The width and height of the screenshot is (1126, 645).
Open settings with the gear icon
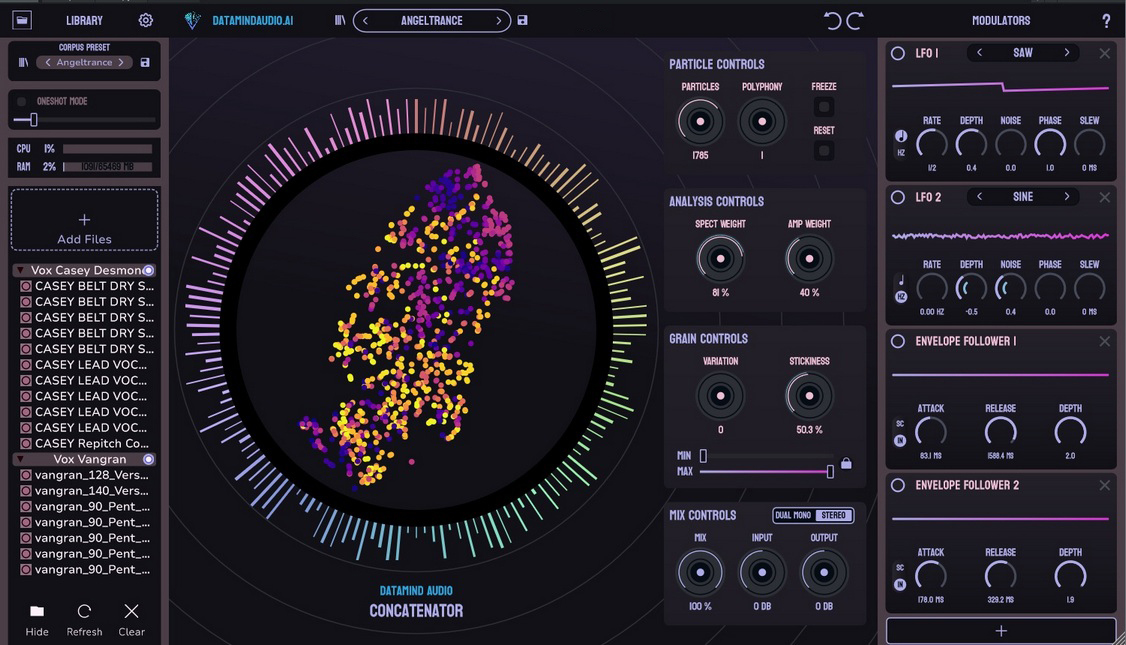(146, 20)
